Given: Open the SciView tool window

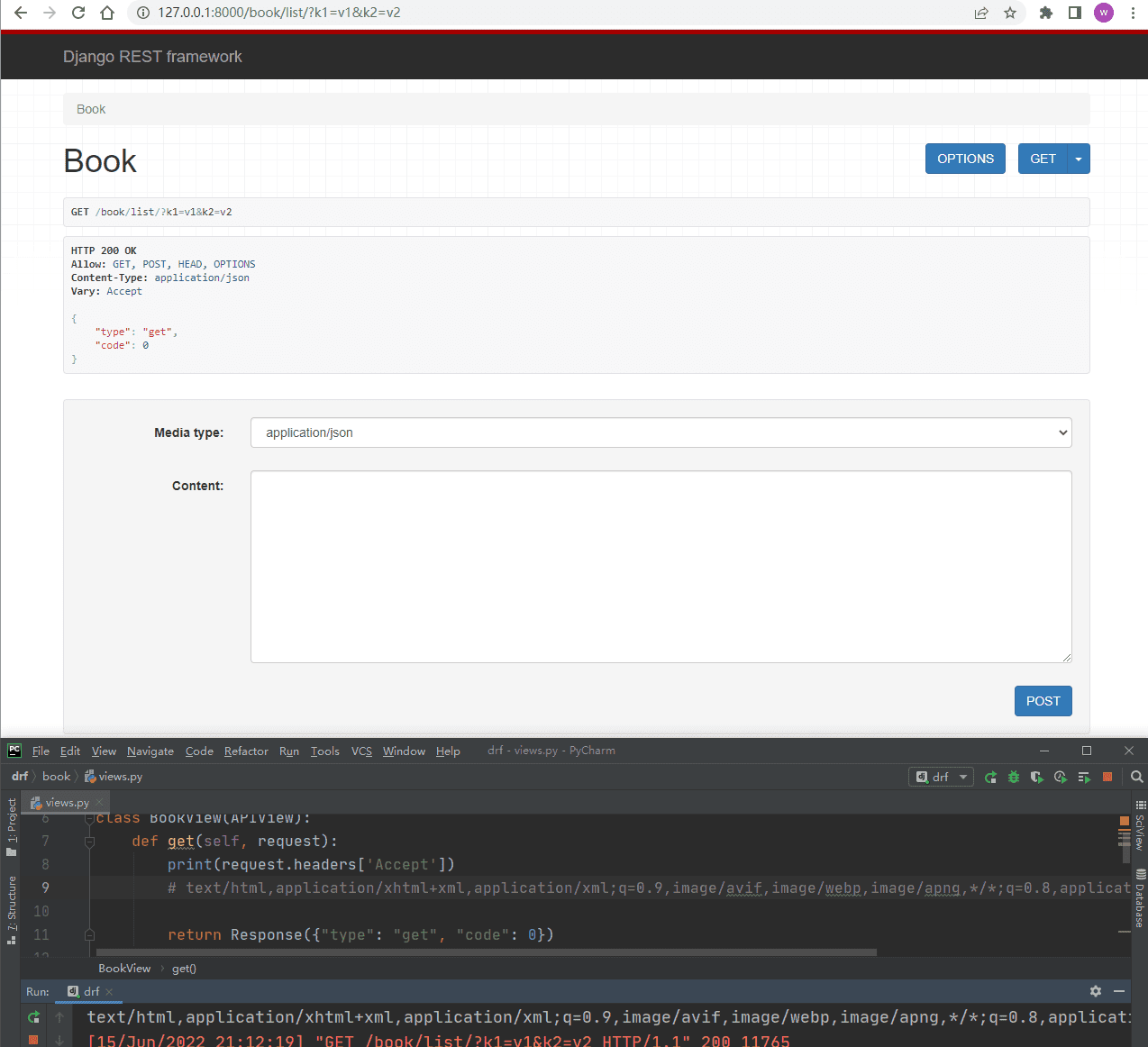Looking at the screenshot, I should [1140, 826].
